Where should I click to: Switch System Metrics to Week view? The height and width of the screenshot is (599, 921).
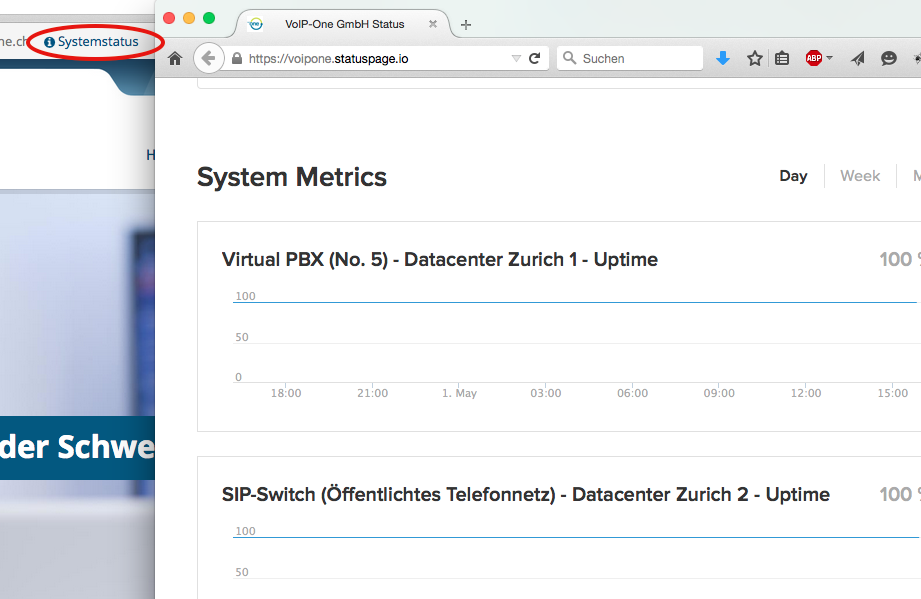coord(860,176)
